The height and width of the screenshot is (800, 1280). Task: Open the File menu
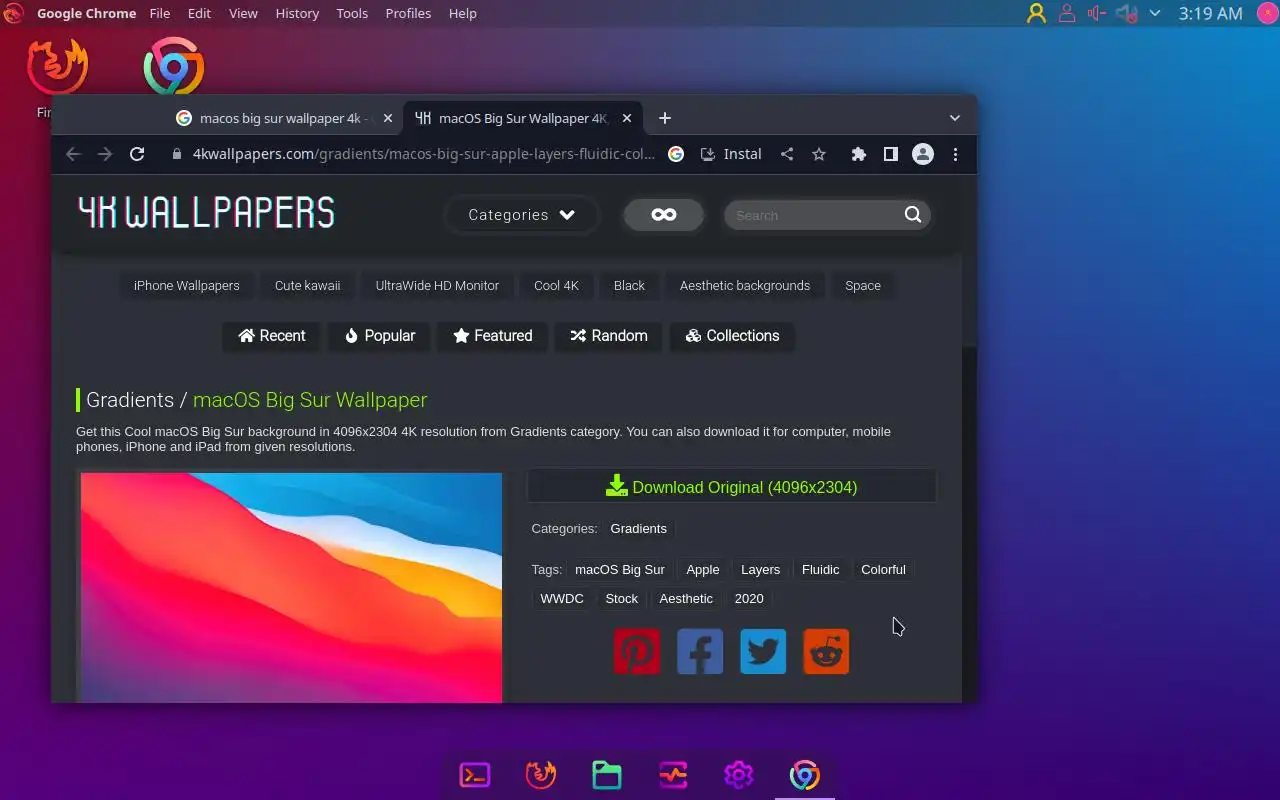click(x=159, y=13)
